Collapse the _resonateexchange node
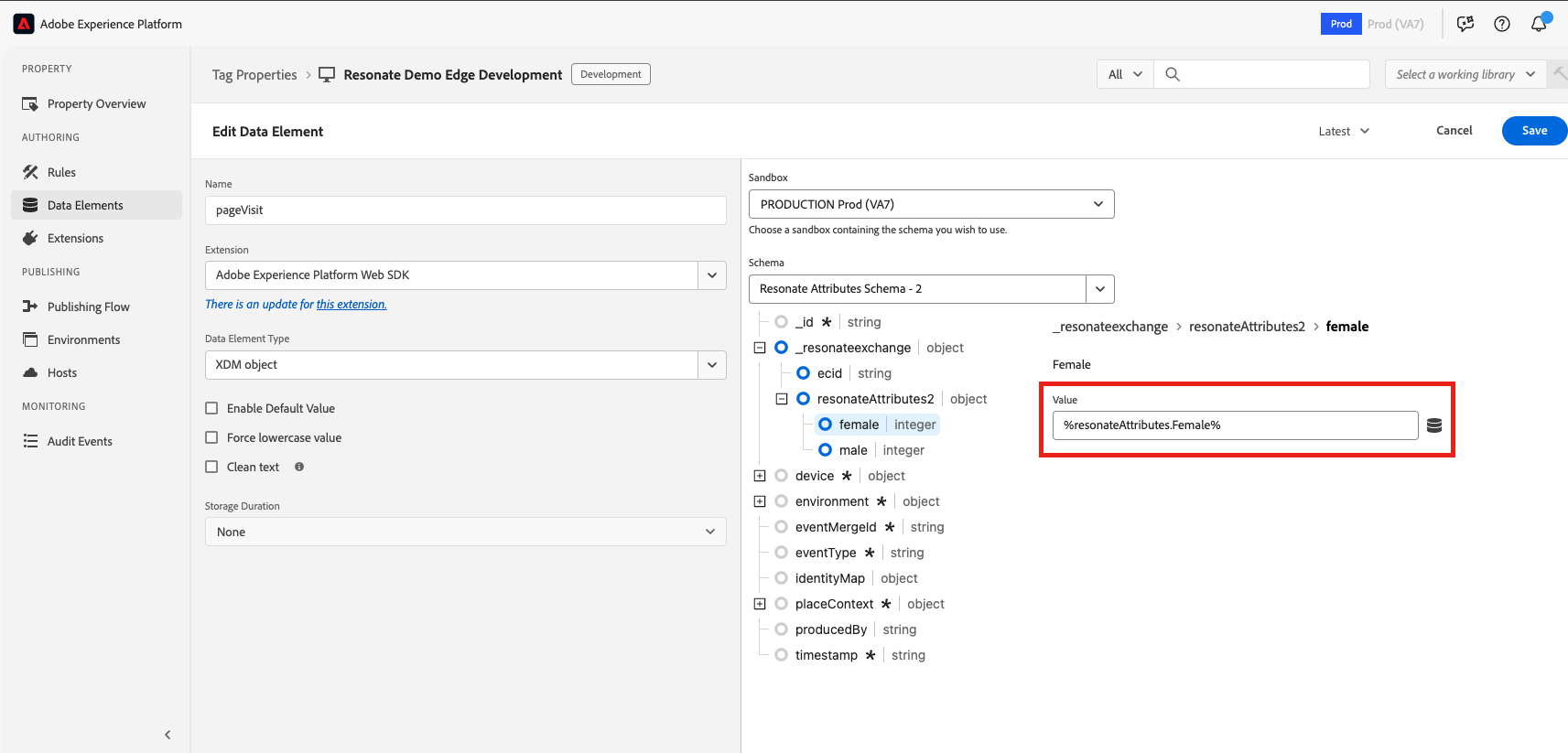Image resolution: width=1568 pixels, height=753 pixels. point(760,348)
